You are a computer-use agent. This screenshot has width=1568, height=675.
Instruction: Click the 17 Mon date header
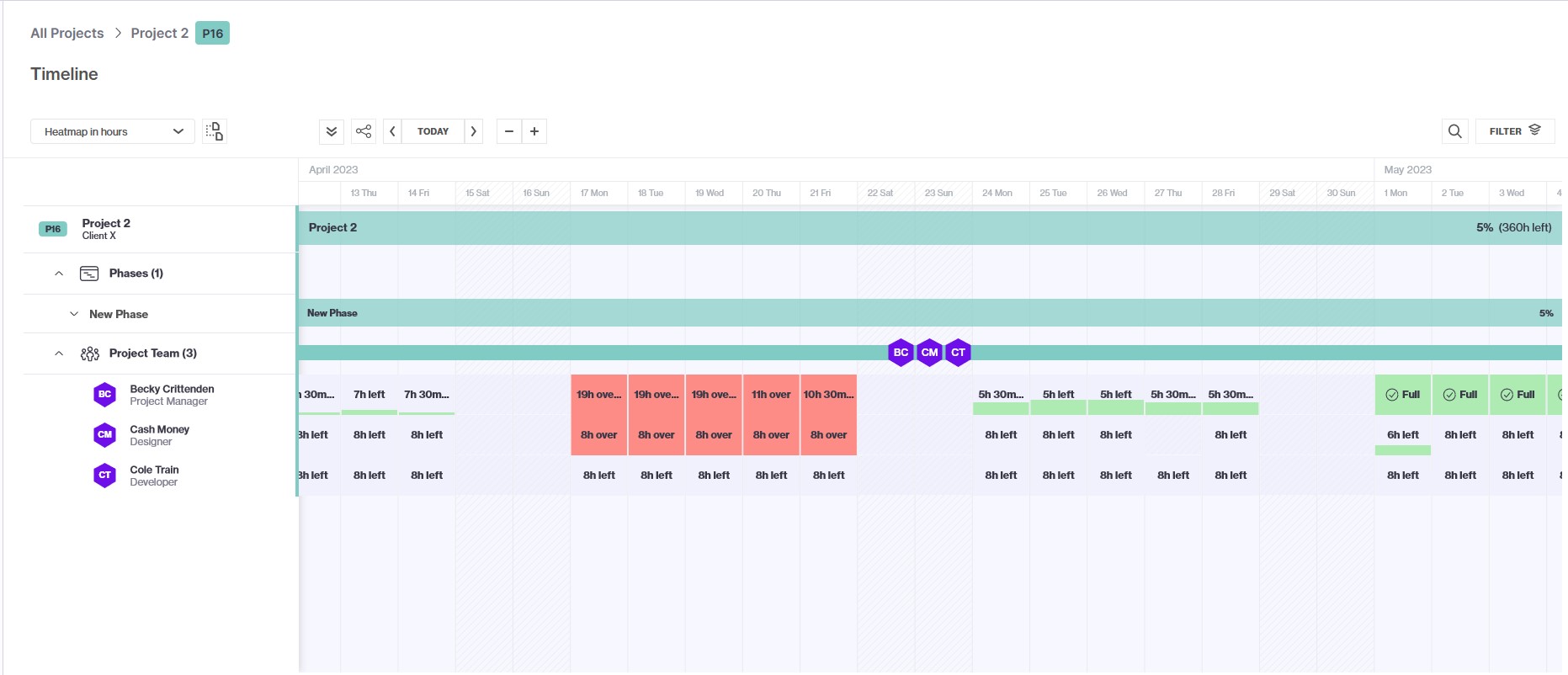[594, 193]
